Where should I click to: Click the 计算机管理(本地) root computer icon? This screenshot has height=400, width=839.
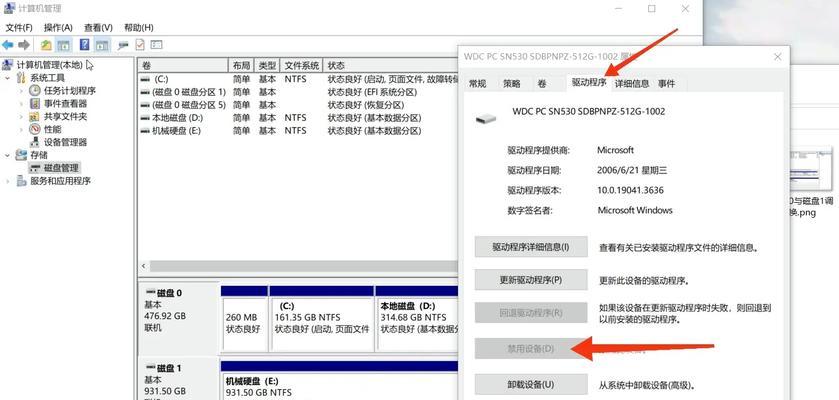click(x=7, y=65)
